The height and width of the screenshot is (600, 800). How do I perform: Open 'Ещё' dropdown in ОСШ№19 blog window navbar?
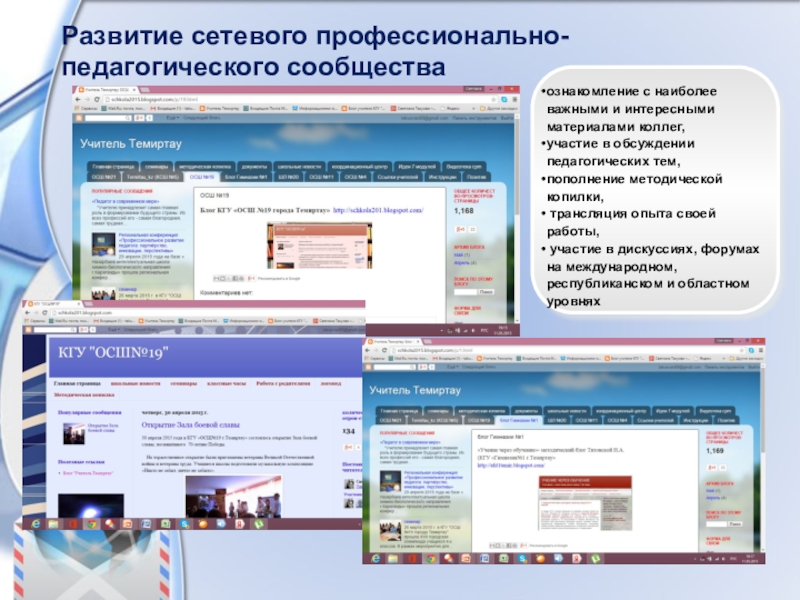(114, 330)
